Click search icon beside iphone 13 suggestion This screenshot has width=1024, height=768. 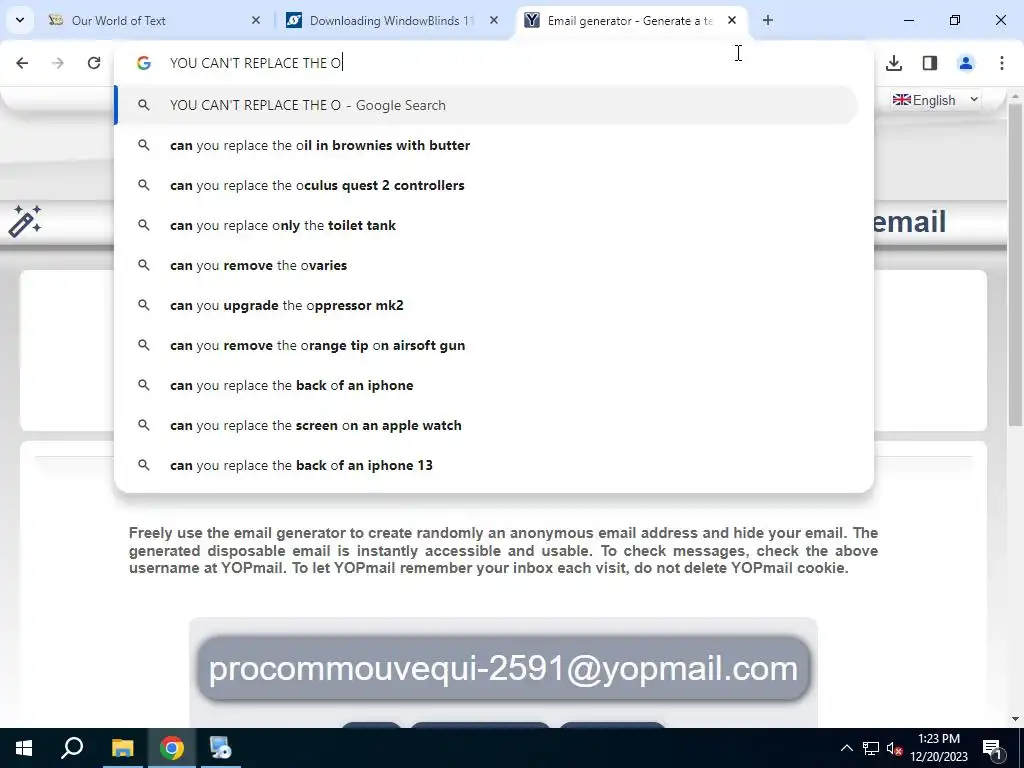click(x=144, y=465)
